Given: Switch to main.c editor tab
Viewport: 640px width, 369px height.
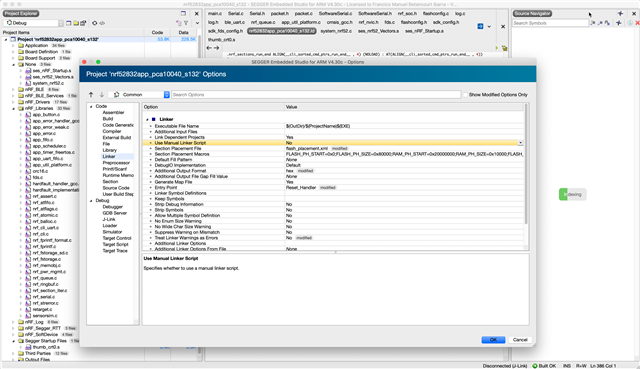Looking at the screenshot, I should click(215, 13).
